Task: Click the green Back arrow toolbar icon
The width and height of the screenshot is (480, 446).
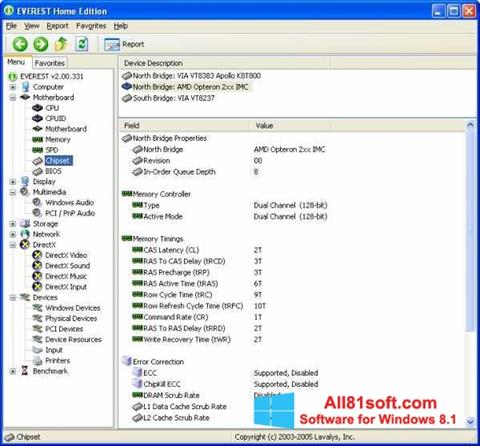Action: (x=20, y=44)
